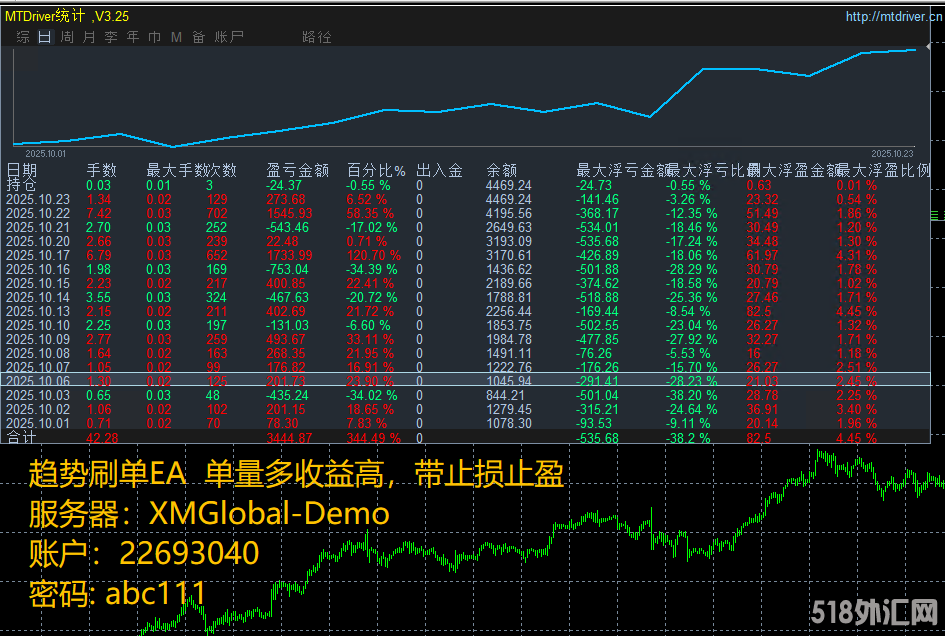The height and width of the screenshot is (636, 945).
Task: Click balance value 2649.63
Action: 509,227
